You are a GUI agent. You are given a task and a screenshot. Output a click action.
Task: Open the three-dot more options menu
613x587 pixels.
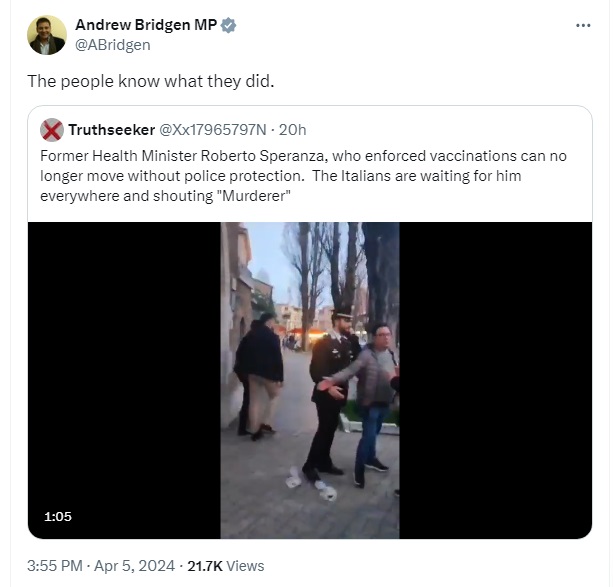pyautogui.click(x=583, y=25)
